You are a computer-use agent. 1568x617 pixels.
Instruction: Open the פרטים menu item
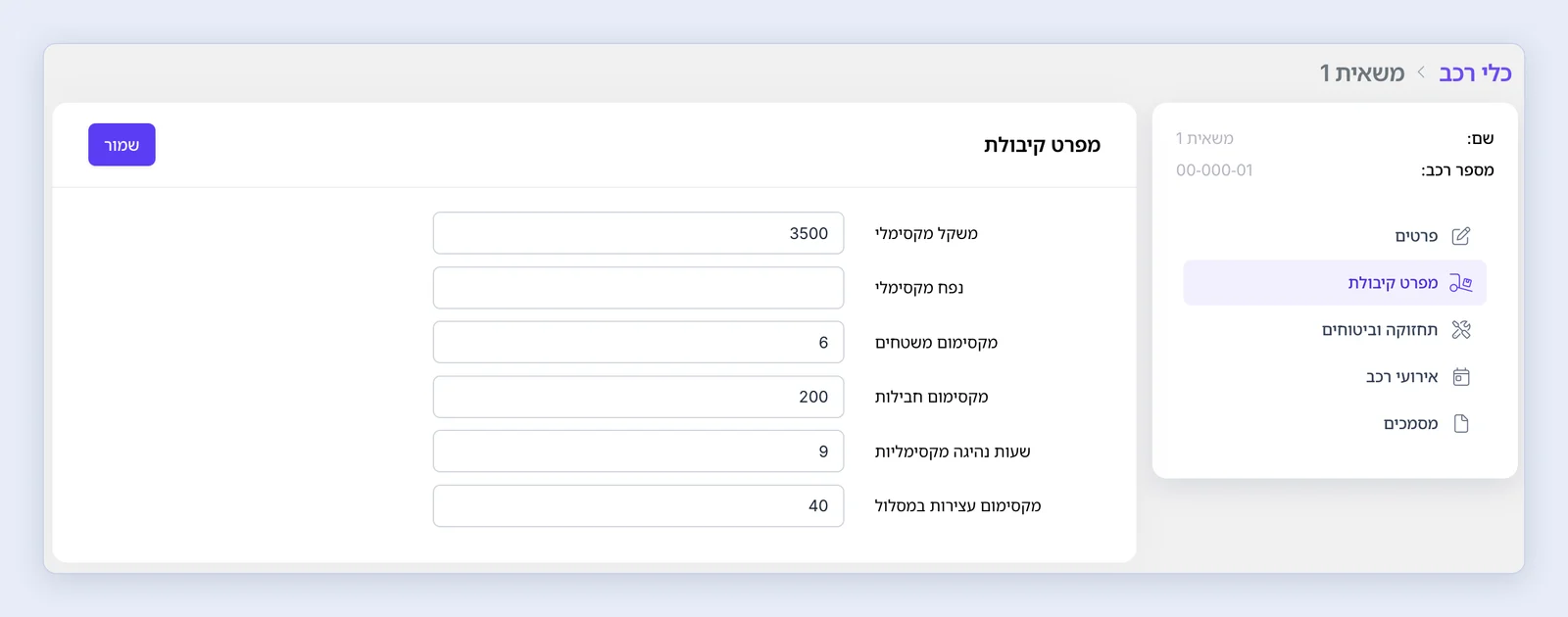1335,236
